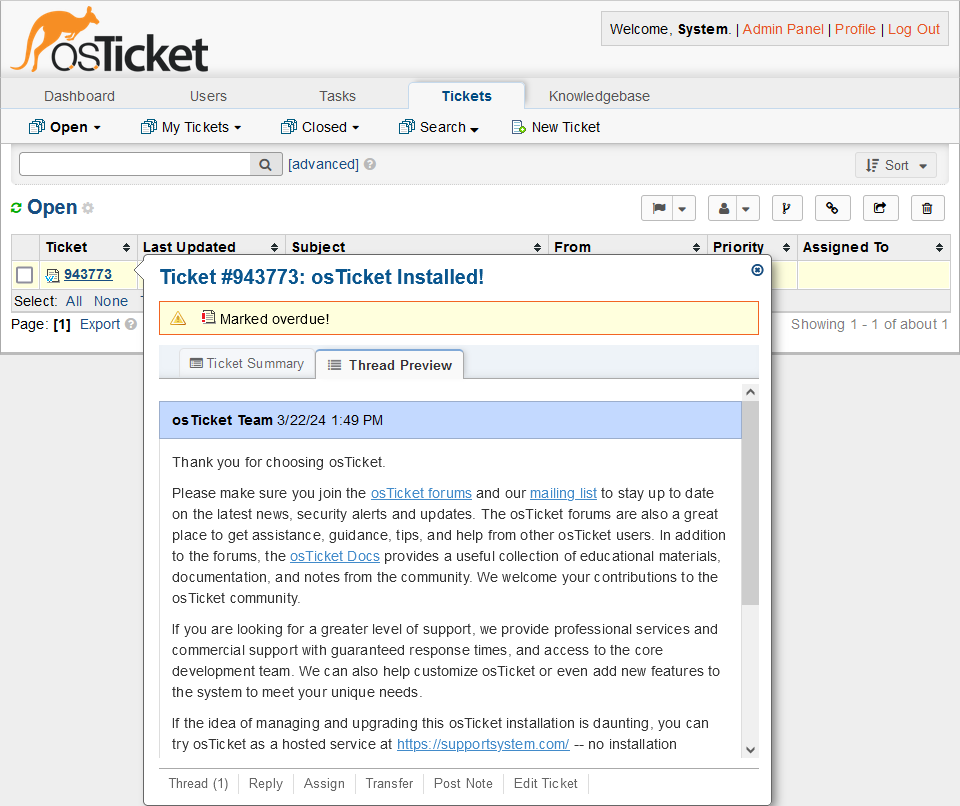Go to the Tasks tab
The width and height of the screenshot is (960, 806).
[337, 96]
